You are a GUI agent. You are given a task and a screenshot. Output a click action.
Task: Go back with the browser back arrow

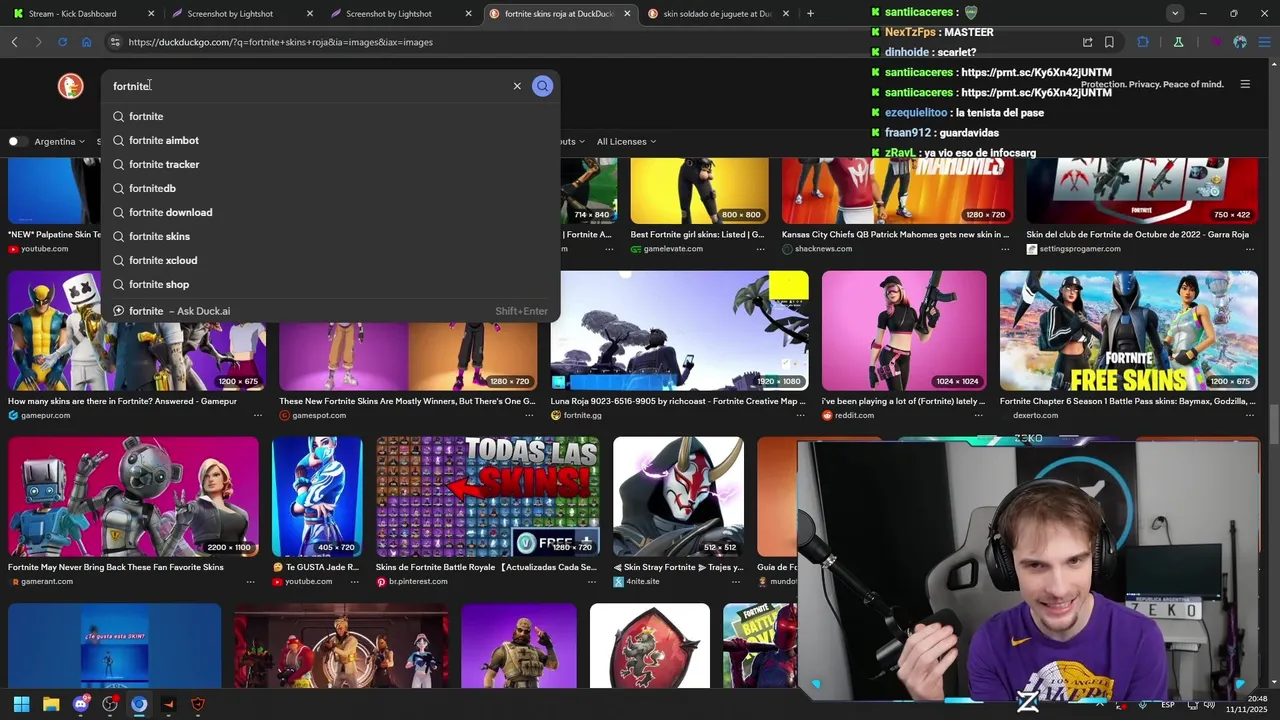[14, 42]
